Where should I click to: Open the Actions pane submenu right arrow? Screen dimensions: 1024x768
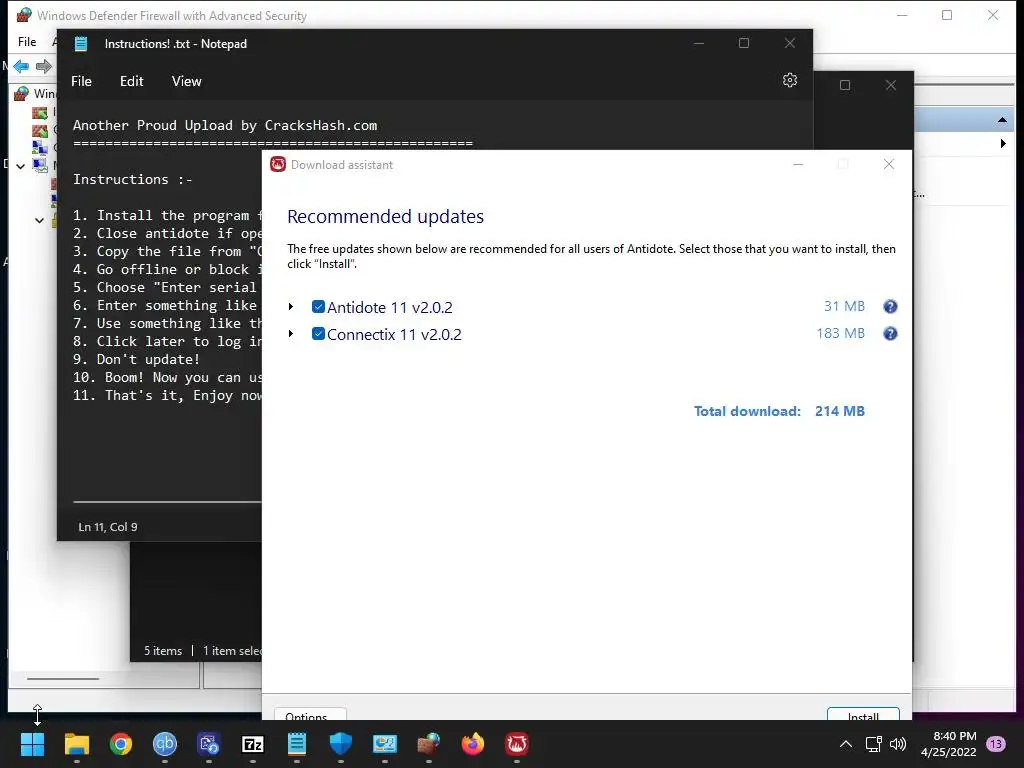[1003, 143]
